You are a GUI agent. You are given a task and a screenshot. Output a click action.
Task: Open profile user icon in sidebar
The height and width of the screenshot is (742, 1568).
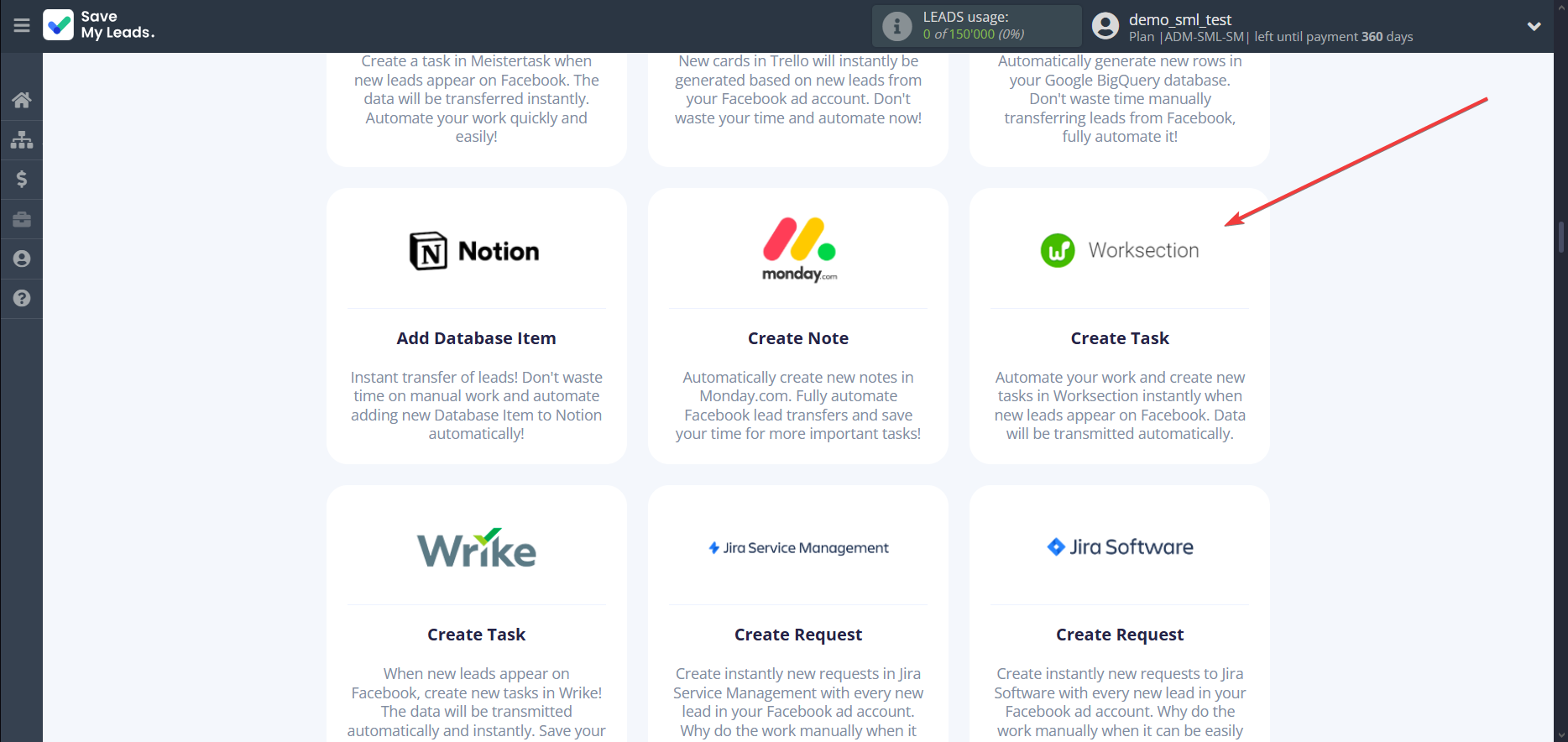tap(22, 259)
